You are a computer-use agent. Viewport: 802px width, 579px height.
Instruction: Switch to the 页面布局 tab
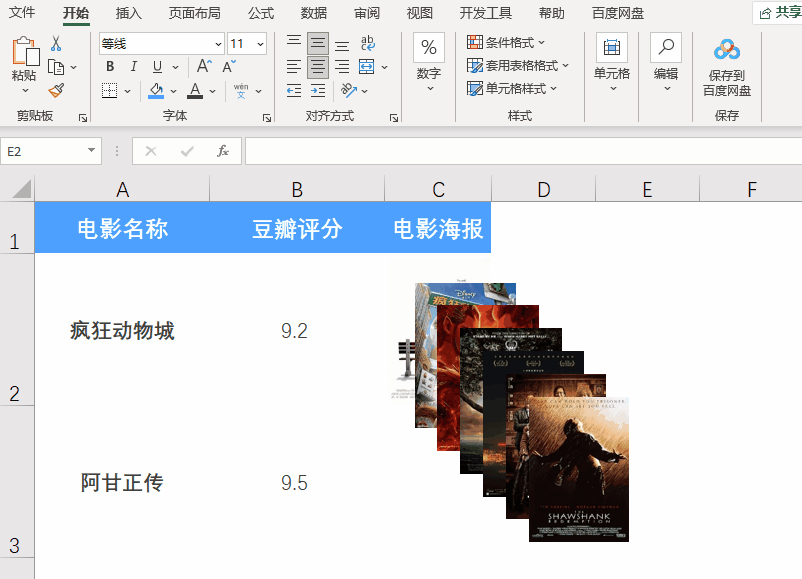(x=195, y=13)
